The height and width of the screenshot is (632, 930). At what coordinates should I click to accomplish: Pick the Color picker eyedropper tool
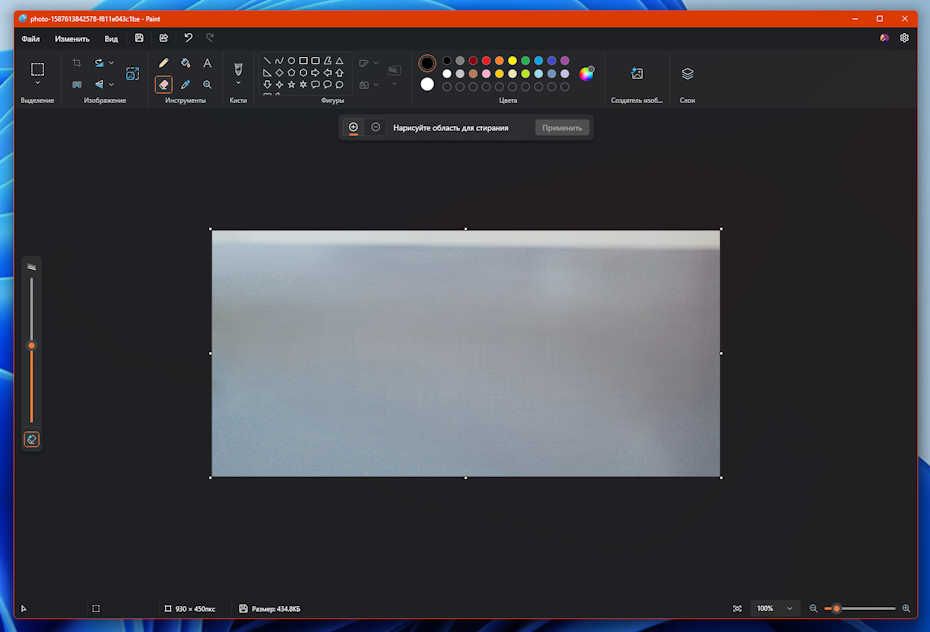[186, 85]
